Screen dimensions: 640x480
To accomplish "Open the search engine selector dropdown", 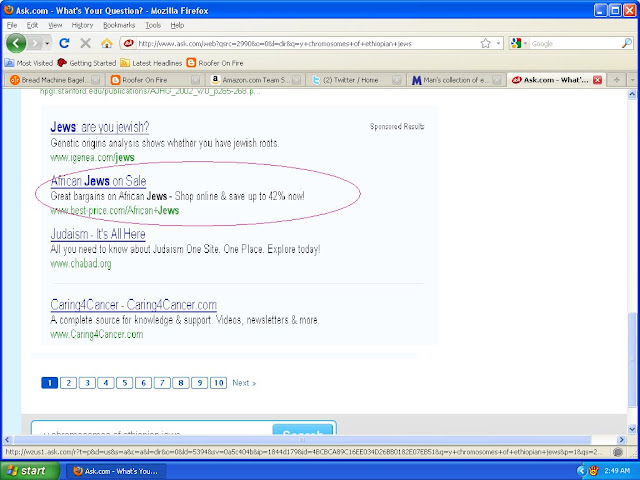I will [x=519, y=43].
